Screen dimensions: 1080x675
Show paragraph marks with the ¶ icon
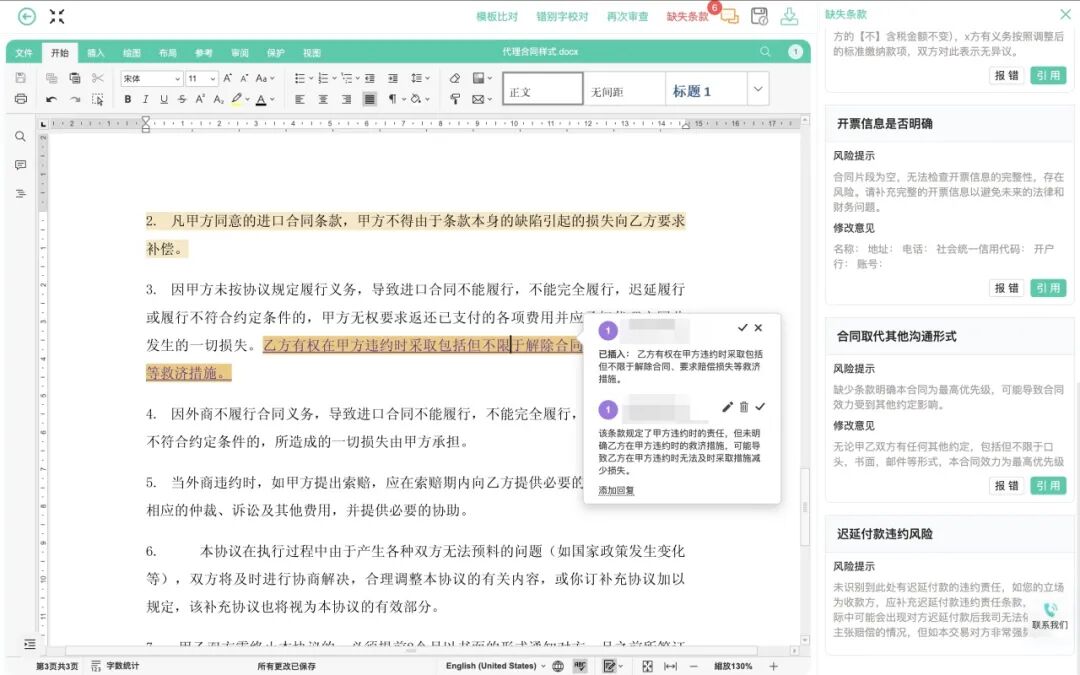click(393, 99)
